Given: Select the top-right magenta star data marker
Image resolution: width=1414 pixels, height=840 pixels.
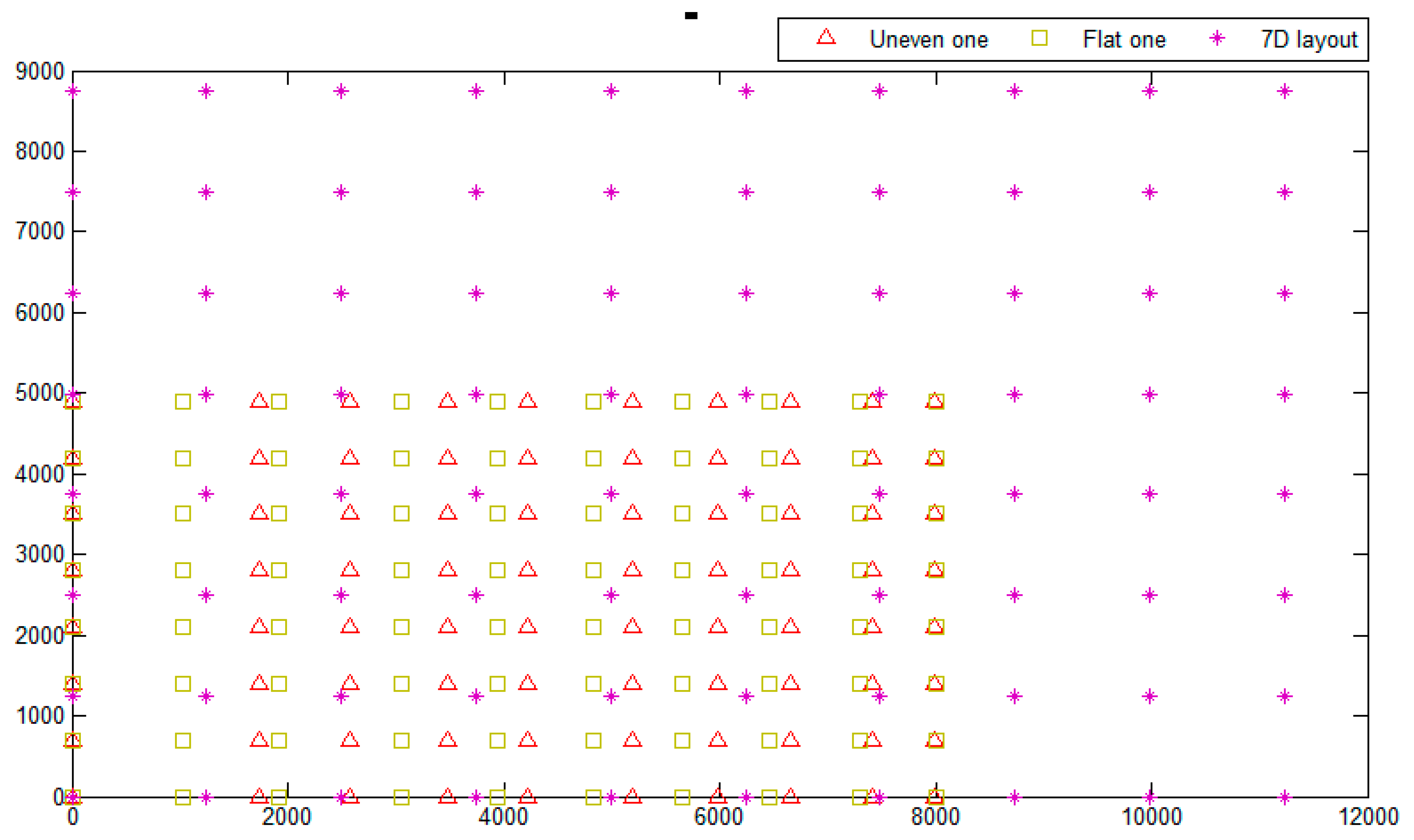Looking at the screenshot, I should (x=1285, y=91).
